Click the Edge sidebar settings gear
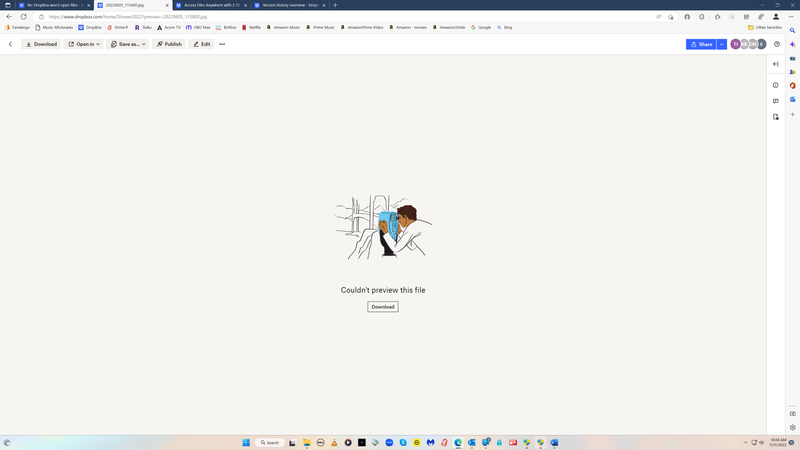The height and width of the screenshot is (450, 800). coord(792,428)
